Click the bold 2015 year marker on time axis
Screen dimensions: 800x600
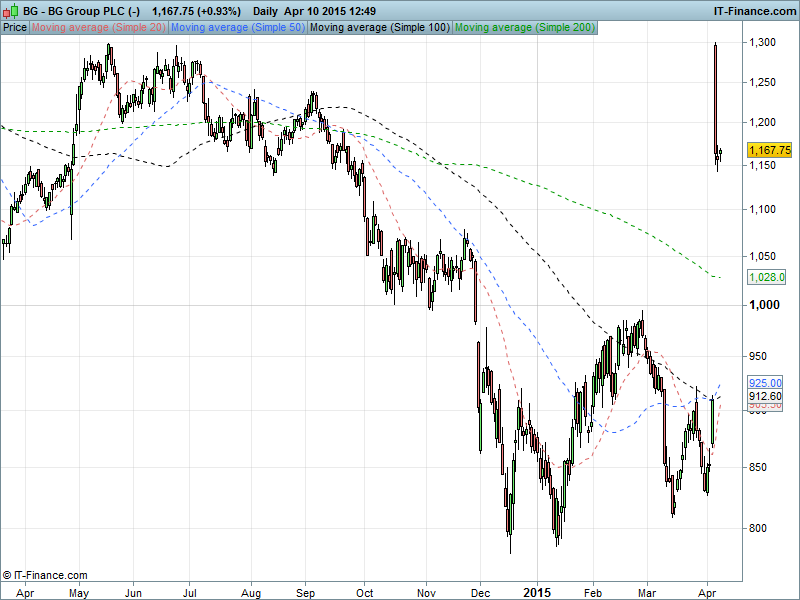coord(537,592)
